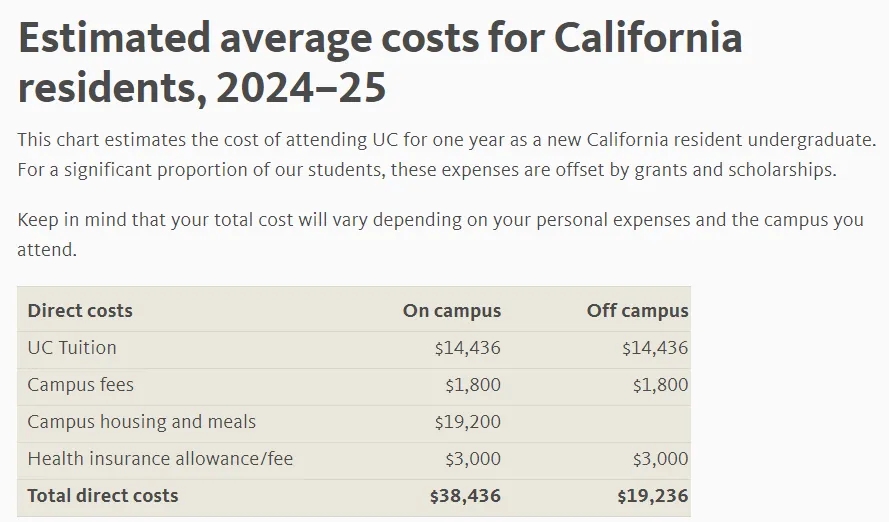Click the Direct costs column header
Image resolution: width=889 pixels, height=522 pixels.
coord(80,310)
